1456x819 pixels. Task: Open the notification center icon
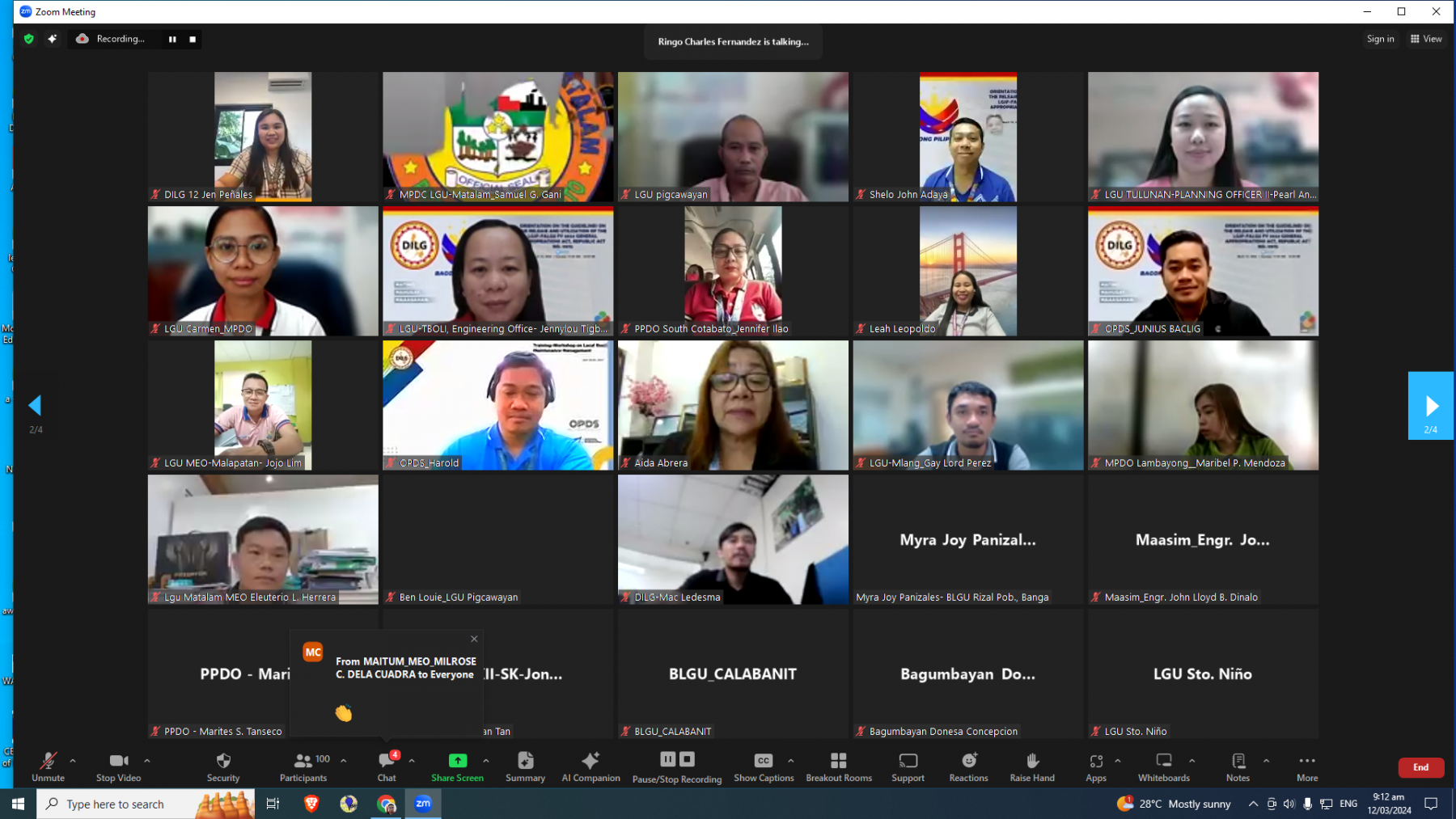(x=1431, y=804)
